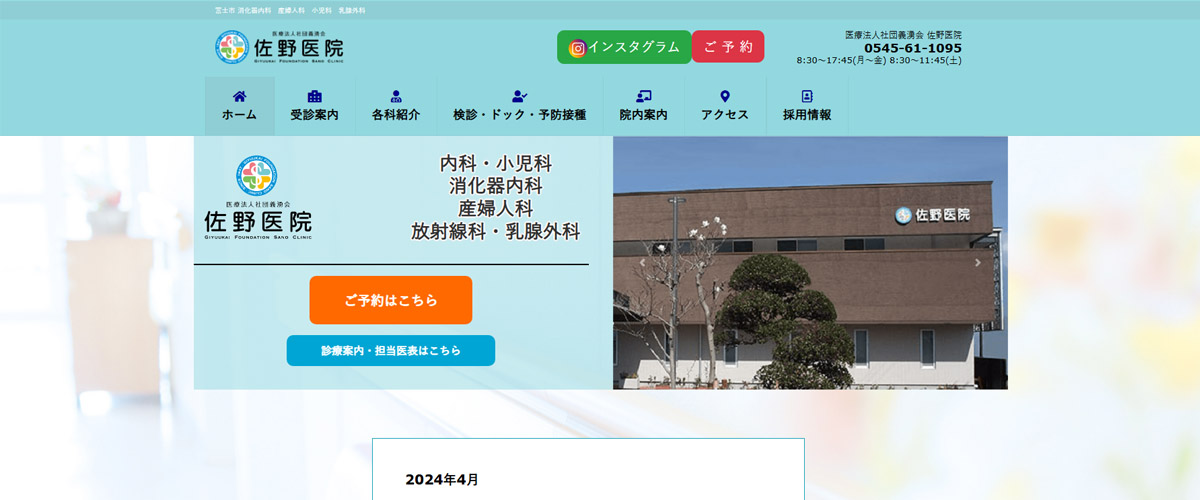Click the clinic building slideshow photo
Screen dimensions: 1200x500
pyautogui.click(x=810, y=300)
